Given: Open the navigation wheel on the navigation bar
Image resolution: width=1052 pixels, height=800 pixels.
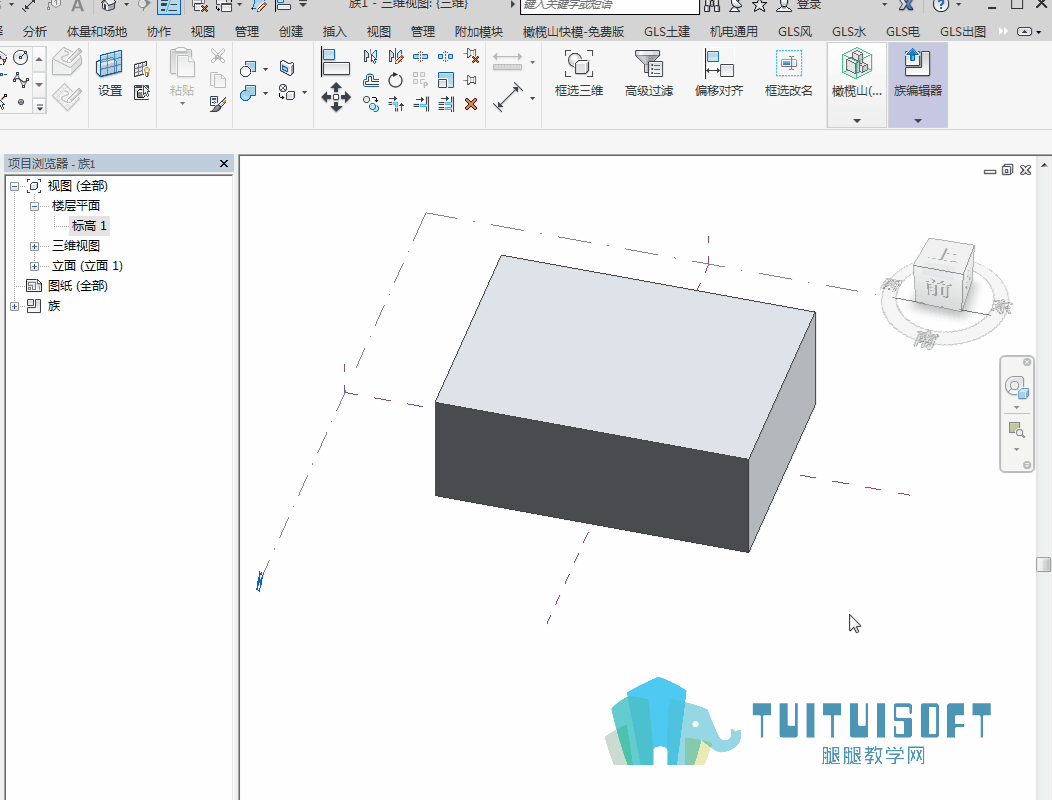Looking at the screenshot, I should click(1016, 388).
